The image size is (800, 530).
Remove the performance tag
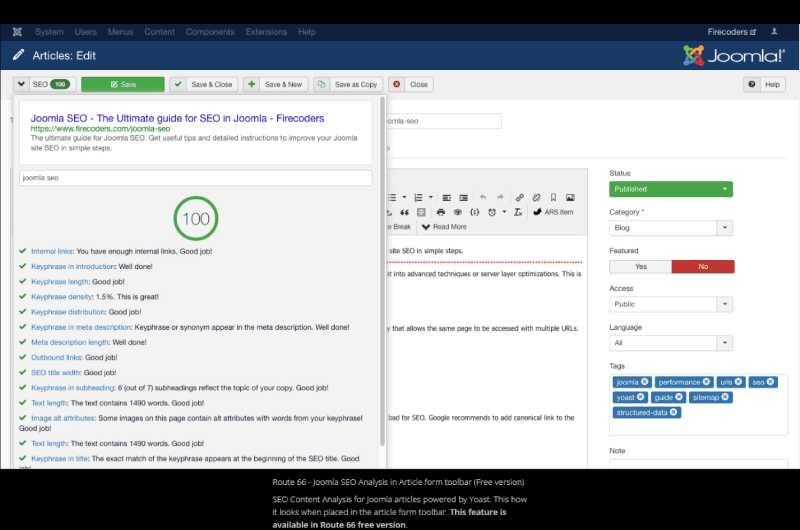pyautogui.click(x=706, y=382)
